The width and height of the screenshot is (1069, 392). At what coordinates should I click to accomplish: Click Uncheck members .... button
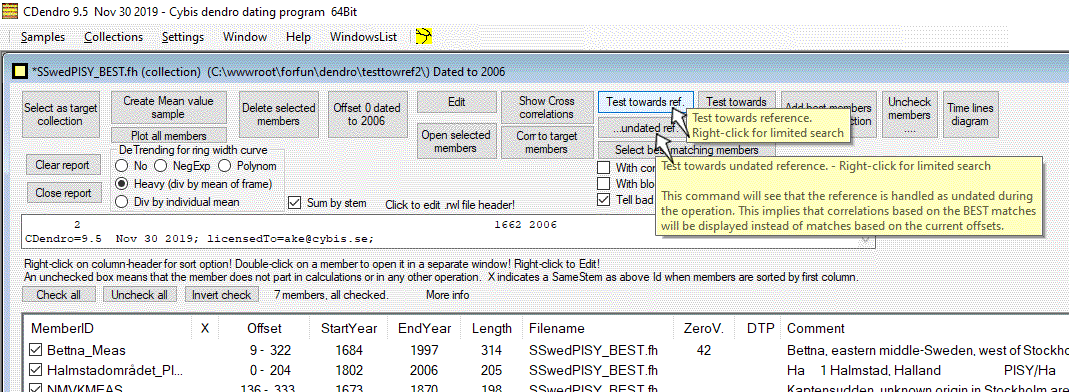point(909,115)
